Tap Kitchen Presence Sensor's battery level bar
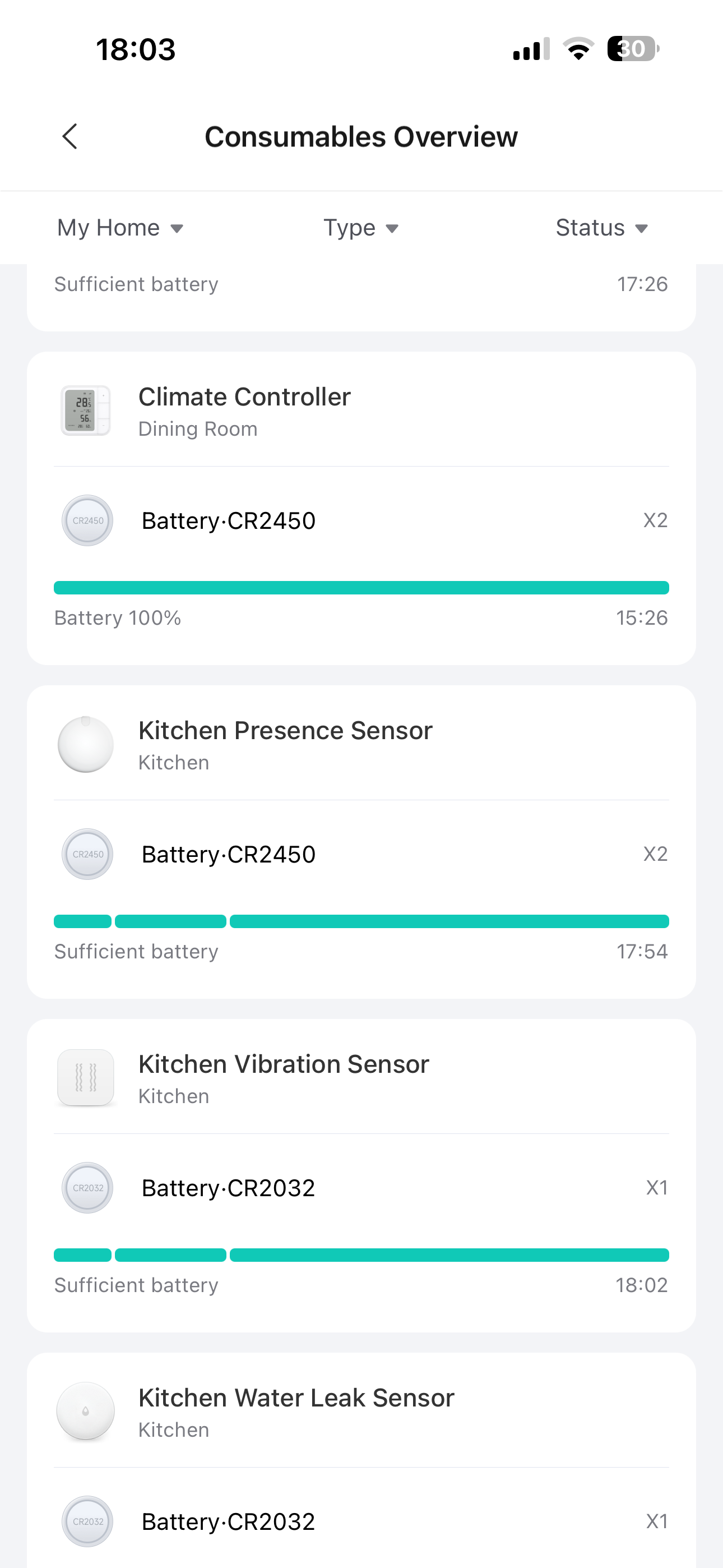 pyautogui.click(x=361, y=921)
